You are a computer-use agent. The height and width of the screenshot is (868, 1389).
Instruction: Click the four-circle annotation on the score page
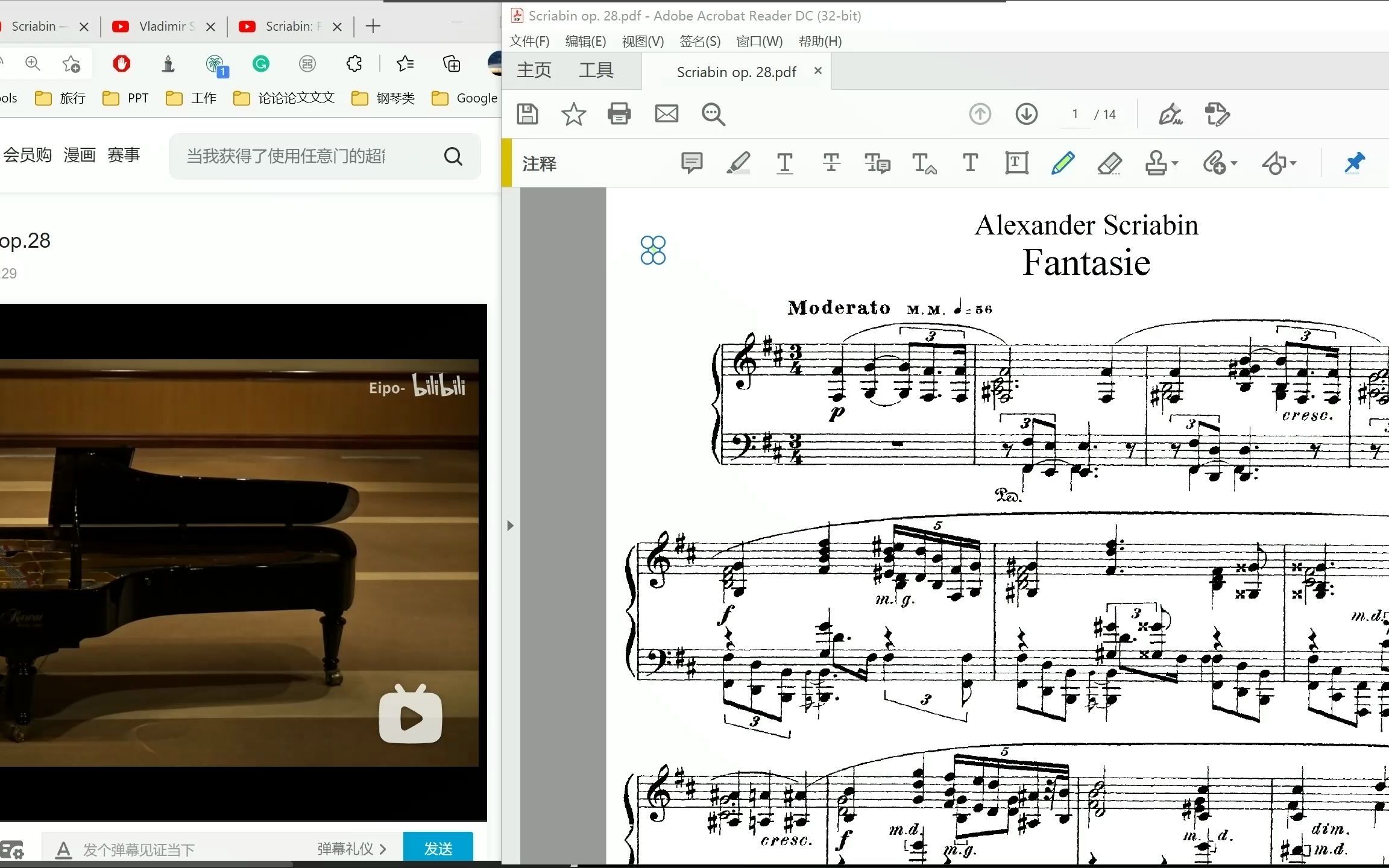click(653, 250)
